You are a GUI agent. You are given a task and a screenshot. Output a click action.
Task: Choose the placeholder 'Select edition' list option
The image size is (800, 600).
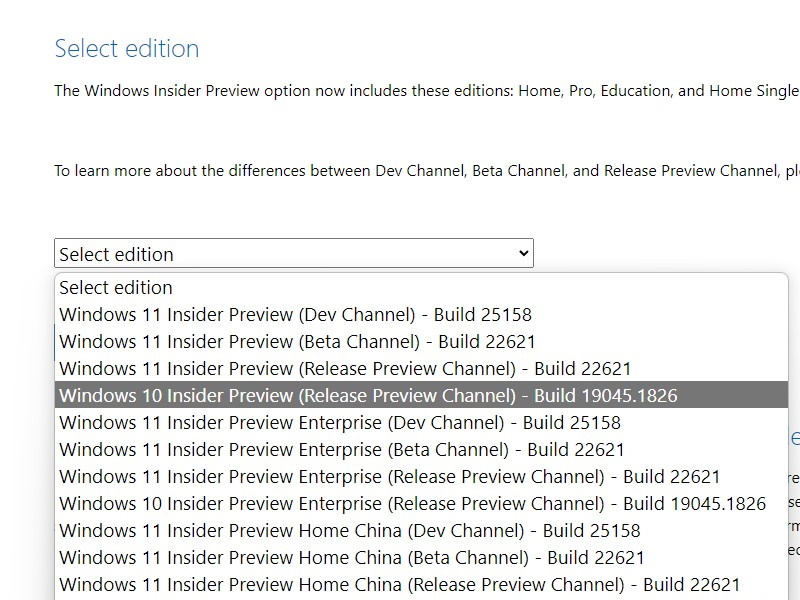tap(116, 287)
